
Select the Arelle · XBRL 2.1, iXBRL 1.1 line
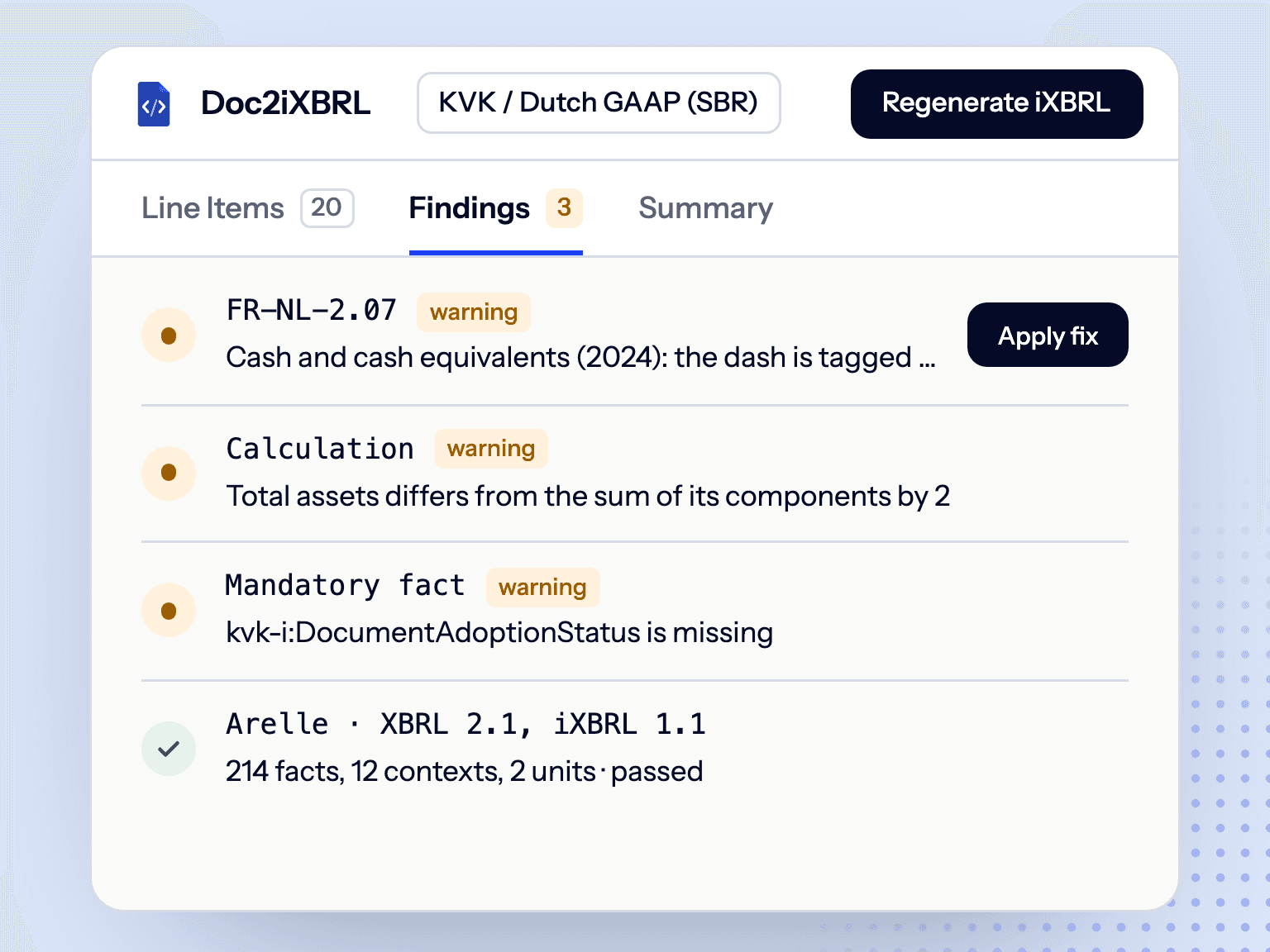click(x=466, y=724)
